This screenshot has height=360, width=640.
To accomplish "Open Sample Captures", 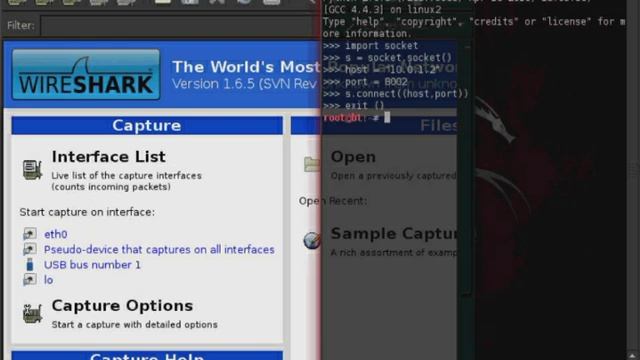I will point(394,233).
